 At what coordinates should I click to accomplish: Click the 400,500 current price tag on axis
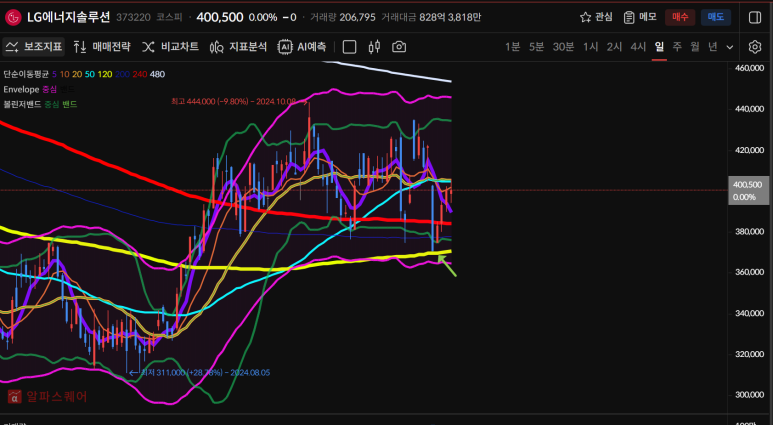tap(748, 190)
